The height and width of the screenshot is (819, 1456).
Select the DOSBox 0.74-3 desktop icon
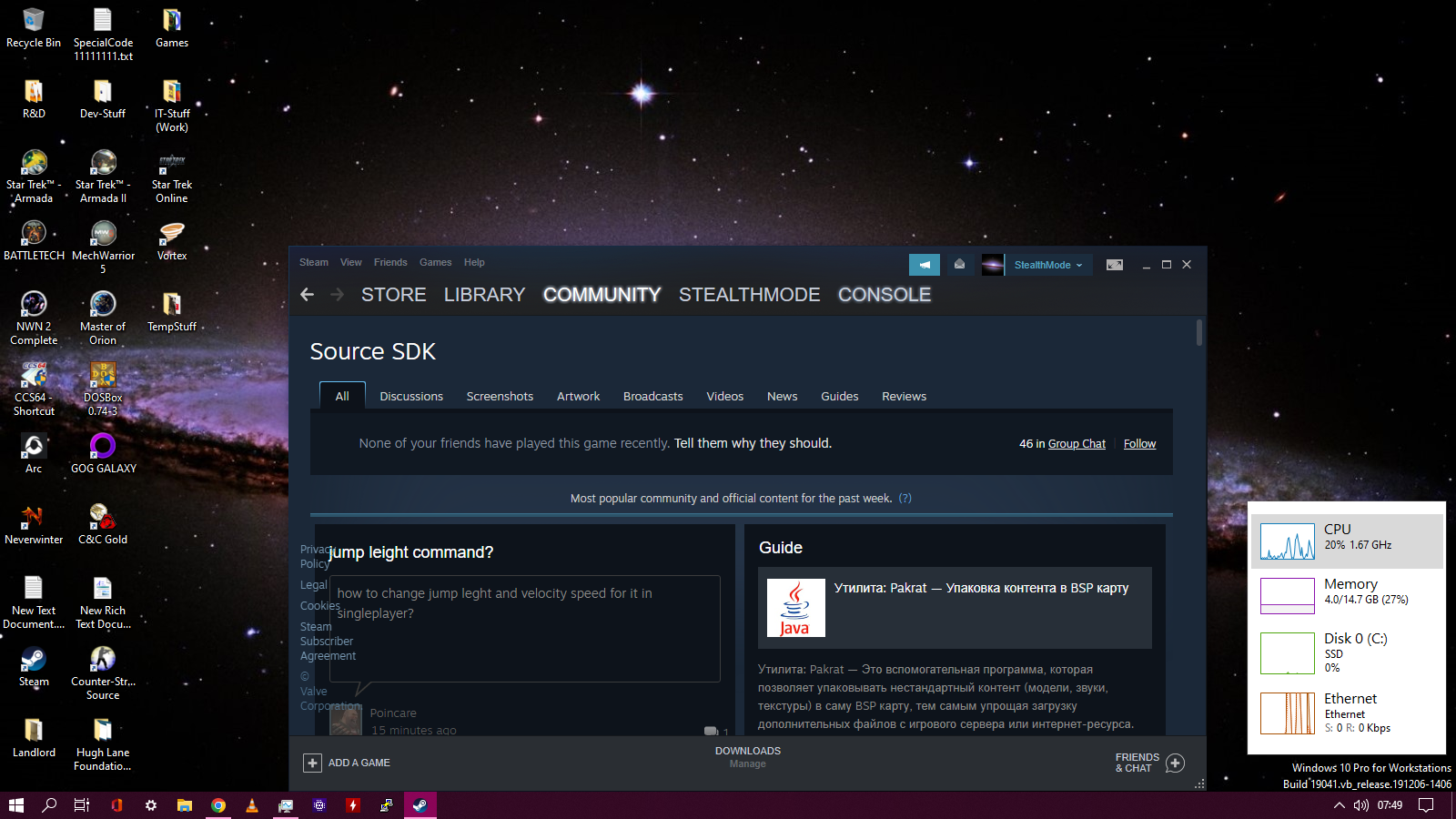[103, 389]
